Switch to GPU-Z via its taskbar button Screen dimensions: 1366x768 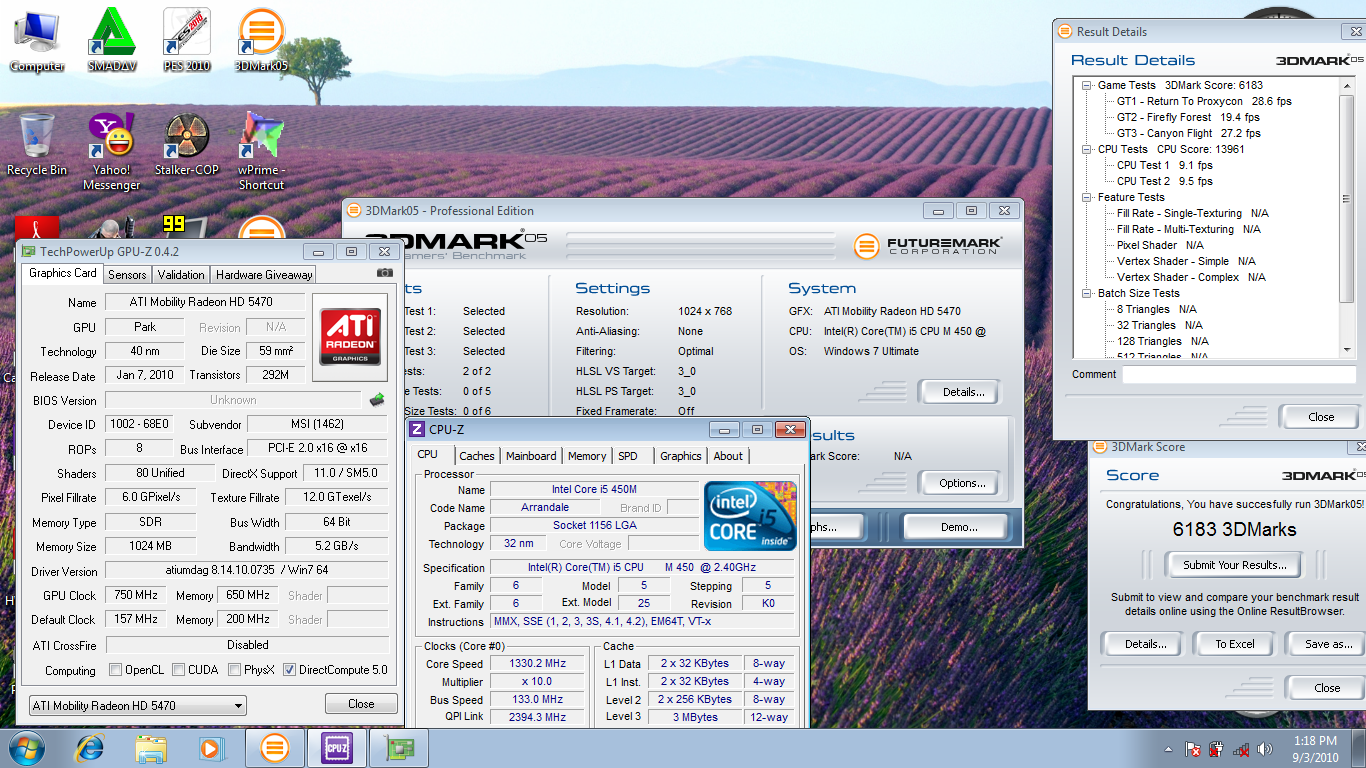[398, 748]
